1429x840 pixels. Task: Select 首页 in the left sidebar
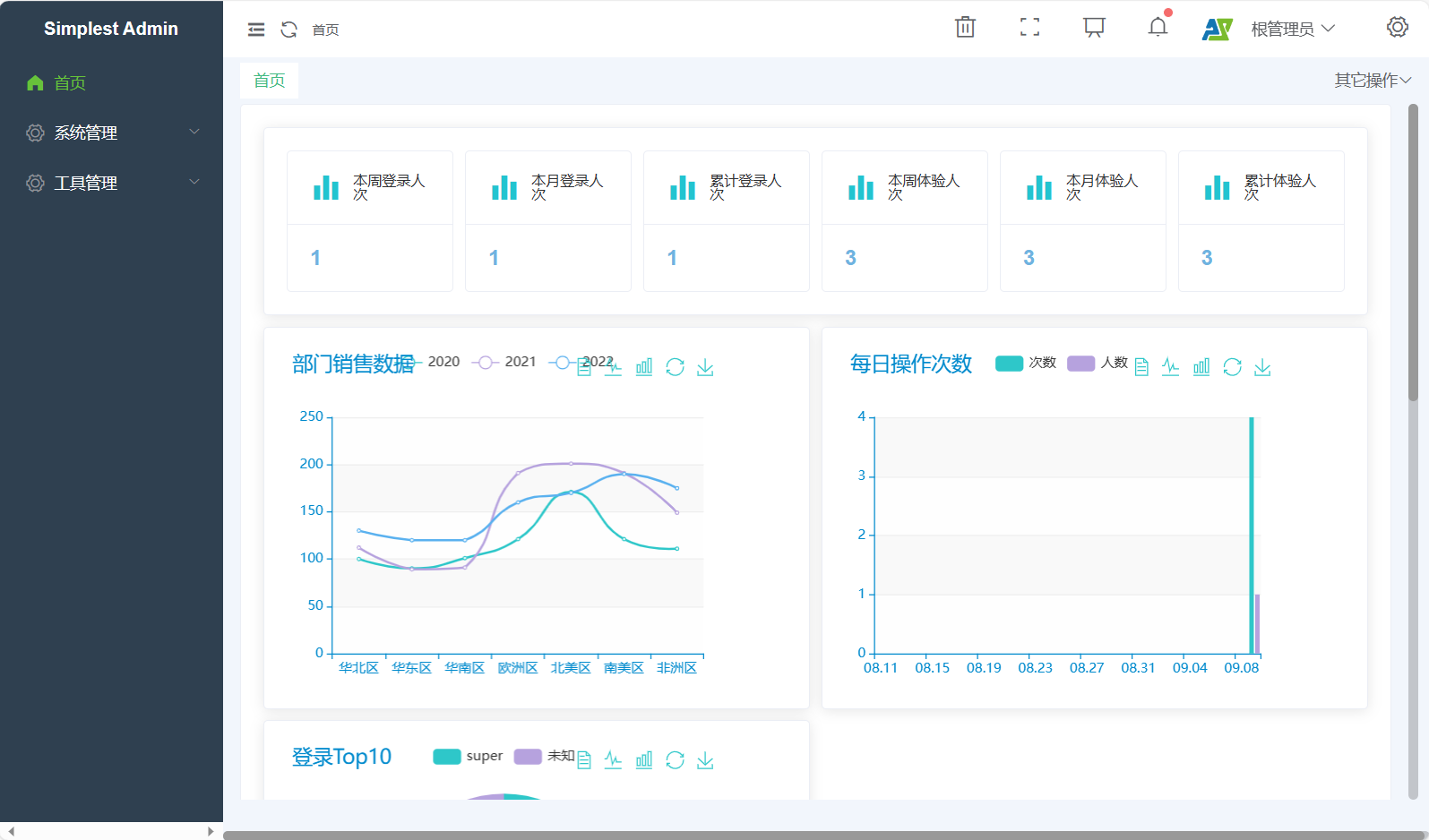point(70,83)
